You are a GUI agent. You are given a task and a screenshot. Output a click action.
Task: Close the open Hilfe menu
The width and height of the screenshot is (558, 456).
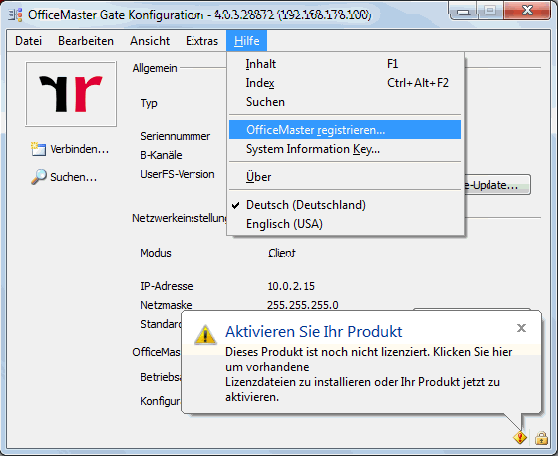pos(246,41)
